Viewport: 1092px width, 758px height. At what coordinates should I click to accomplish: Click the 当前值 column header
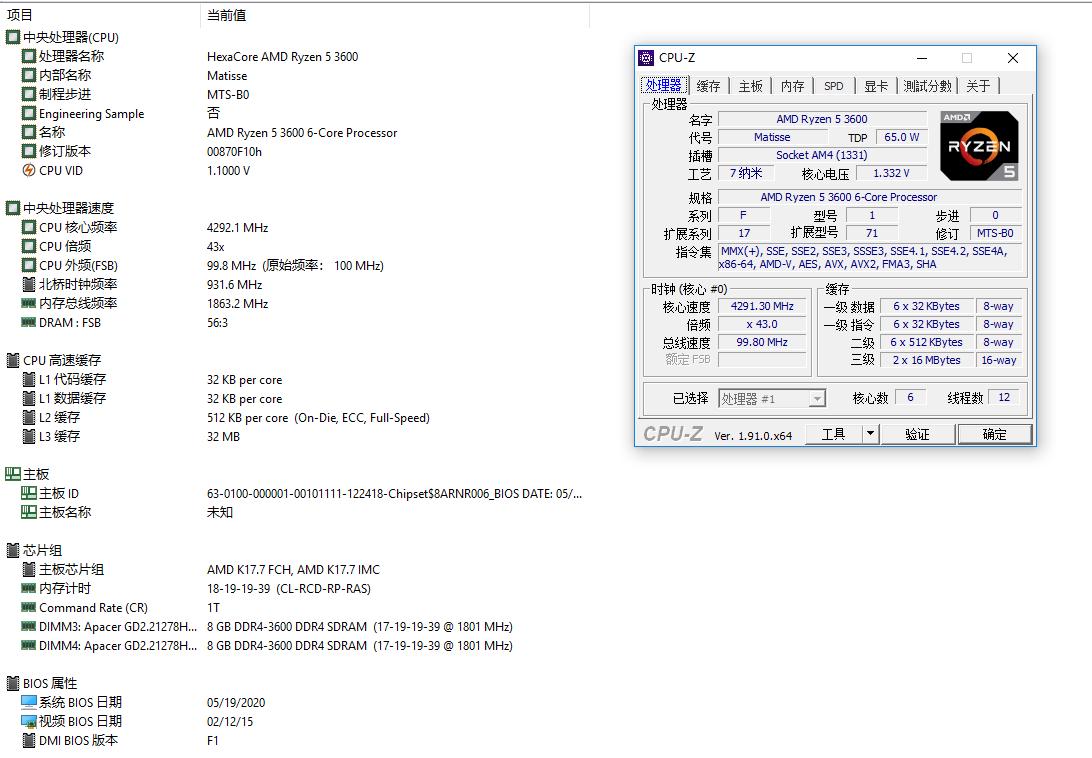[227, 15]
